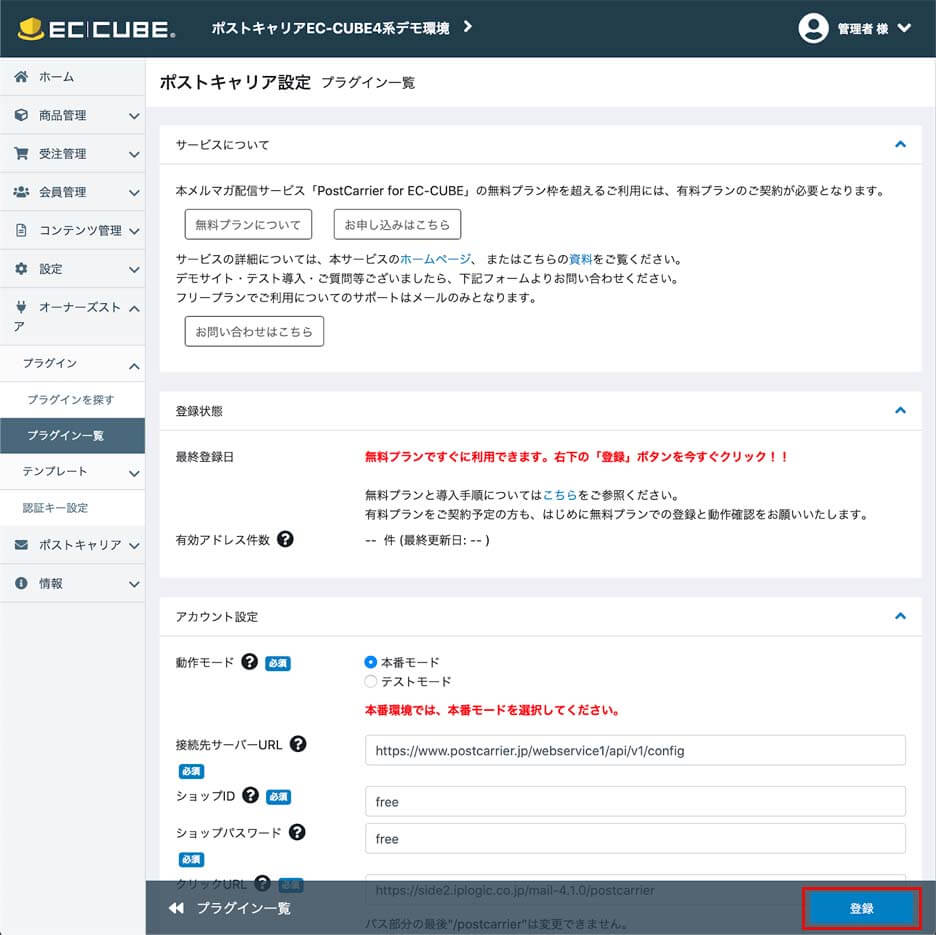Click the 商品管理 box icon
This screenshot has height=935, width=936.
pos(21,115)
